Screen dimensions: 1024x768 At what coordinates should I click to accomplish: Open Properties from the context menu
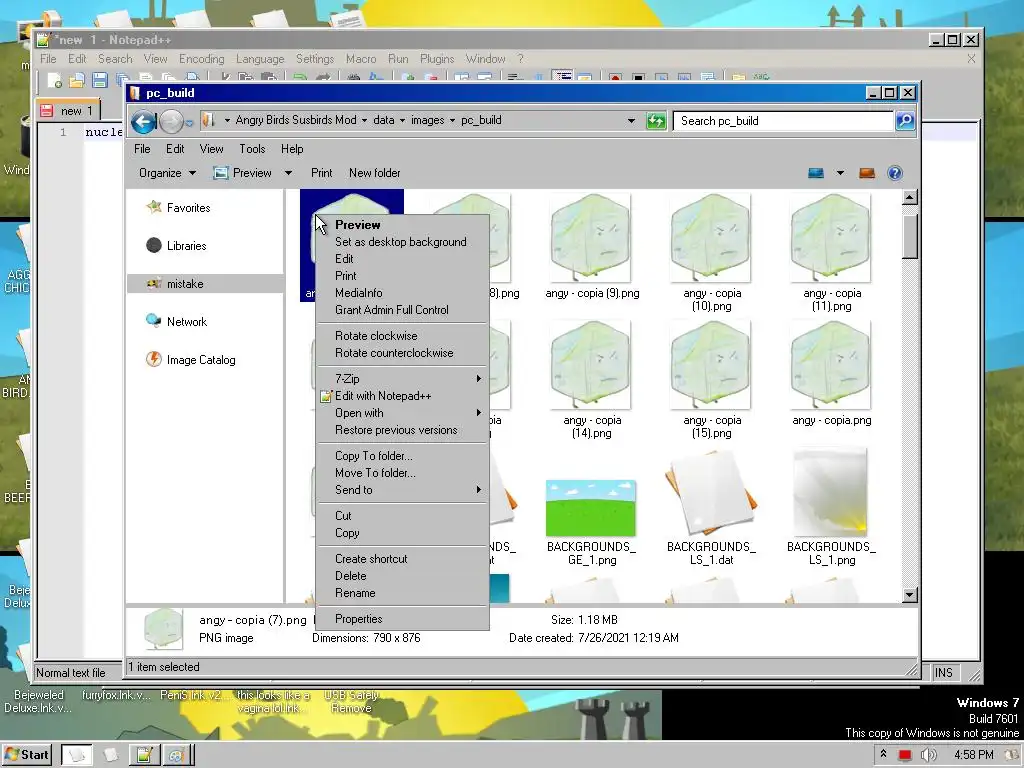[x=402, y=619]
